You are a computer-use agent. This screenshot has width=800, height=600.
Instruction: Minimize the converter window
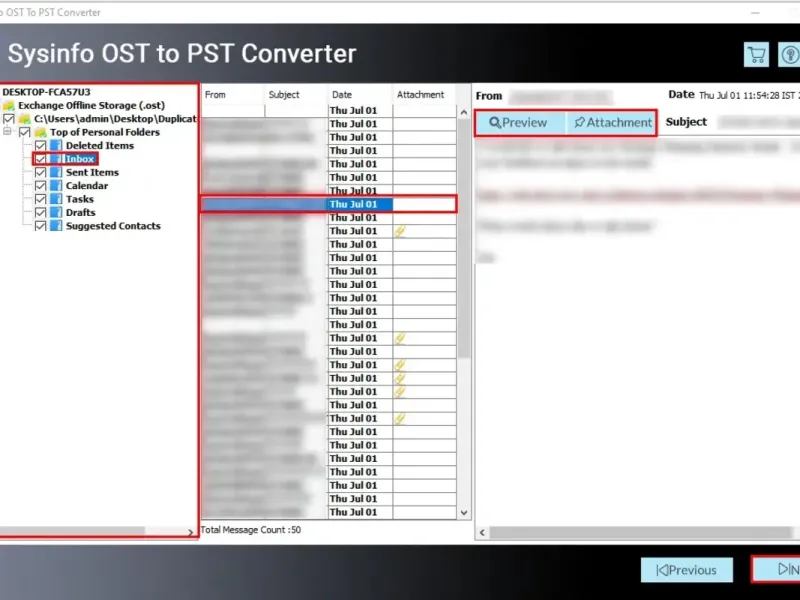point(755,13)
